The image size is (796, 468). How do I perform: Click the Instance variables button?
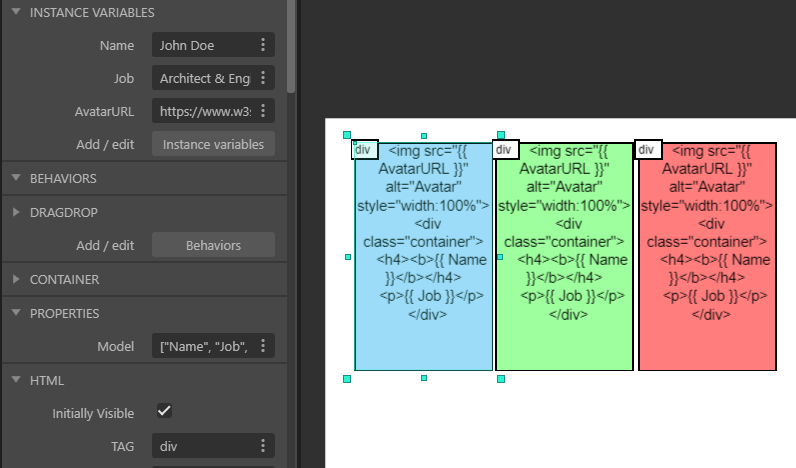coord(213,144)
